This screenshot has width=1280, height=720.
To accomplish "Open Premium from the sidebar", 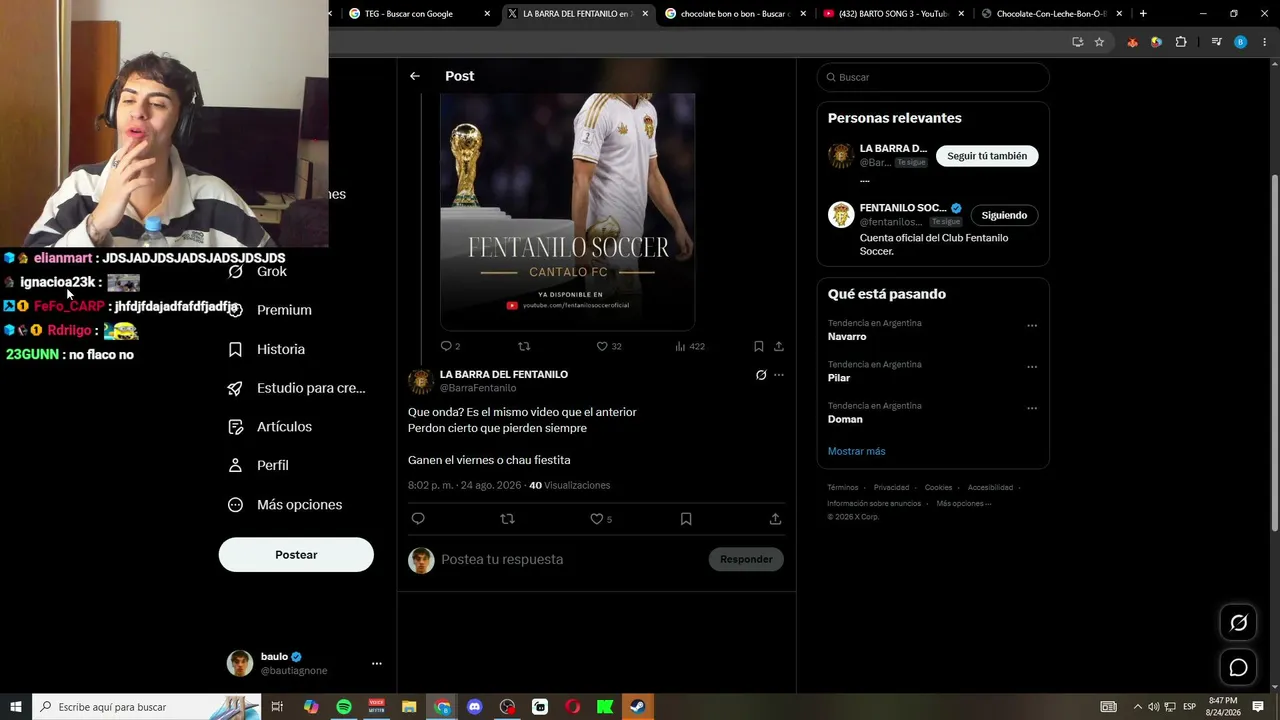I will [271, 310].
